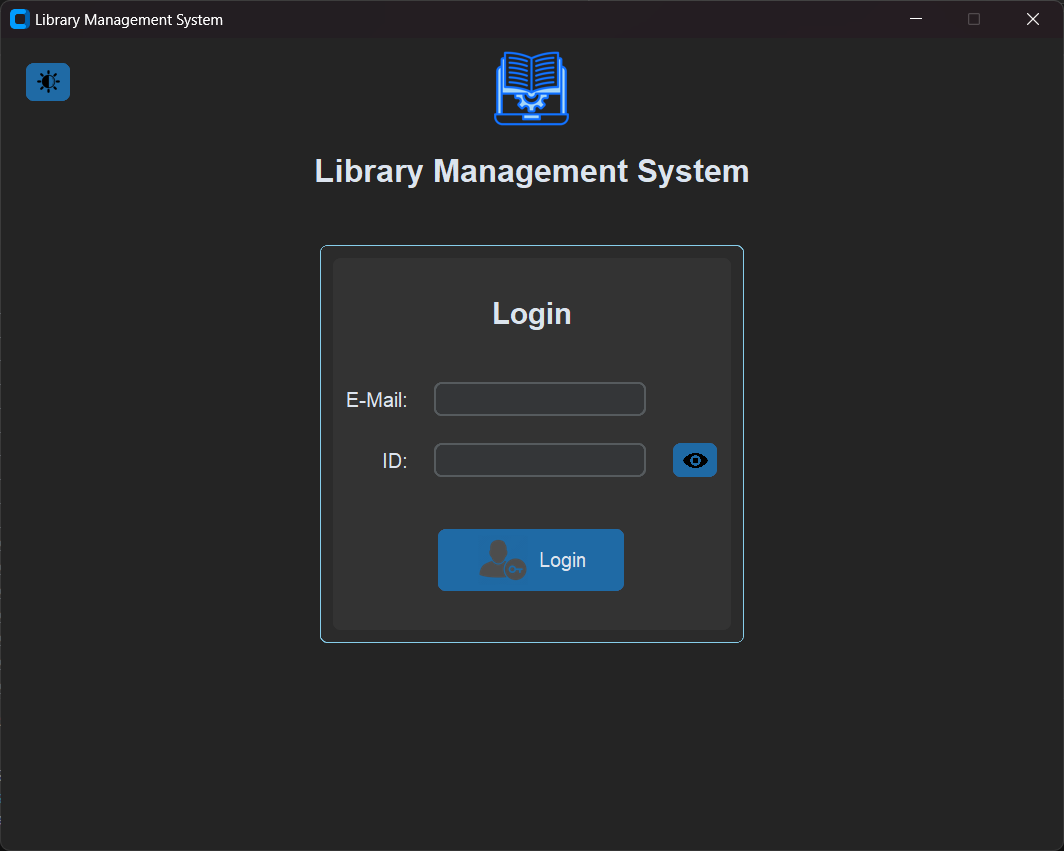Close the Library Management System window
The image size is (1064, 851).
1032,18
